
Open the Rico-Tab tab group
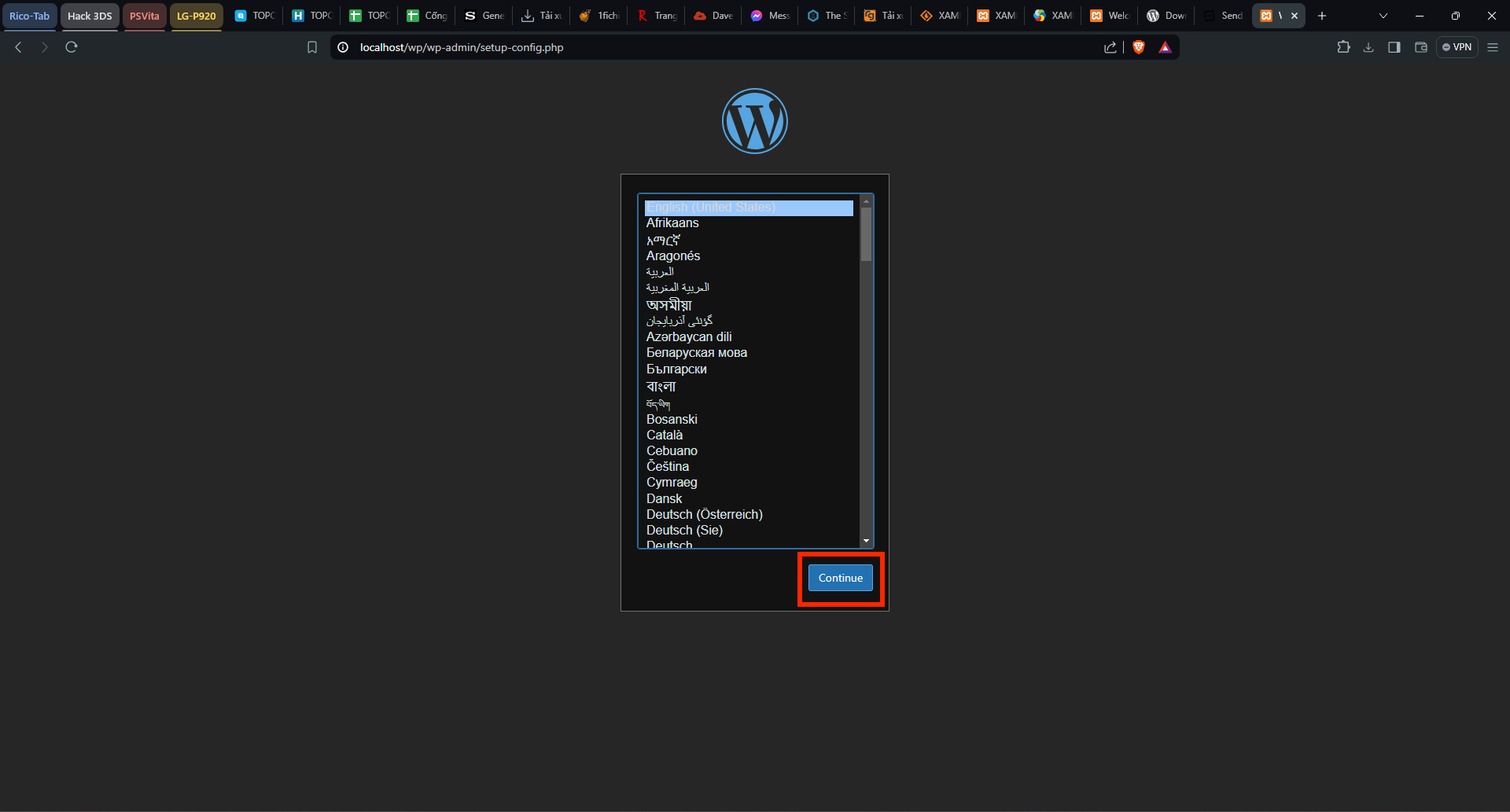coord(29,16)
